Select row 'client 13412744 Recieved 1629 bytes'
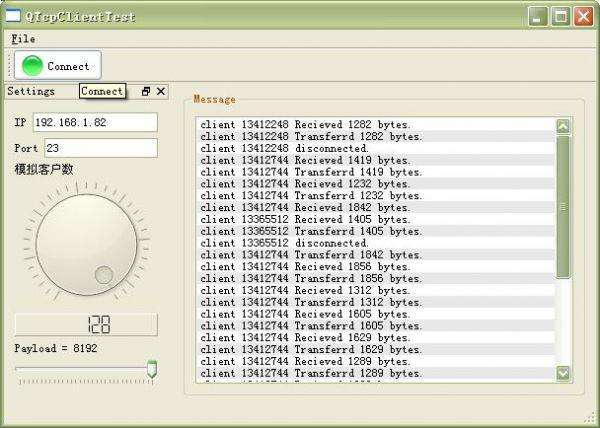600x428 pixels. pos(375,338)
